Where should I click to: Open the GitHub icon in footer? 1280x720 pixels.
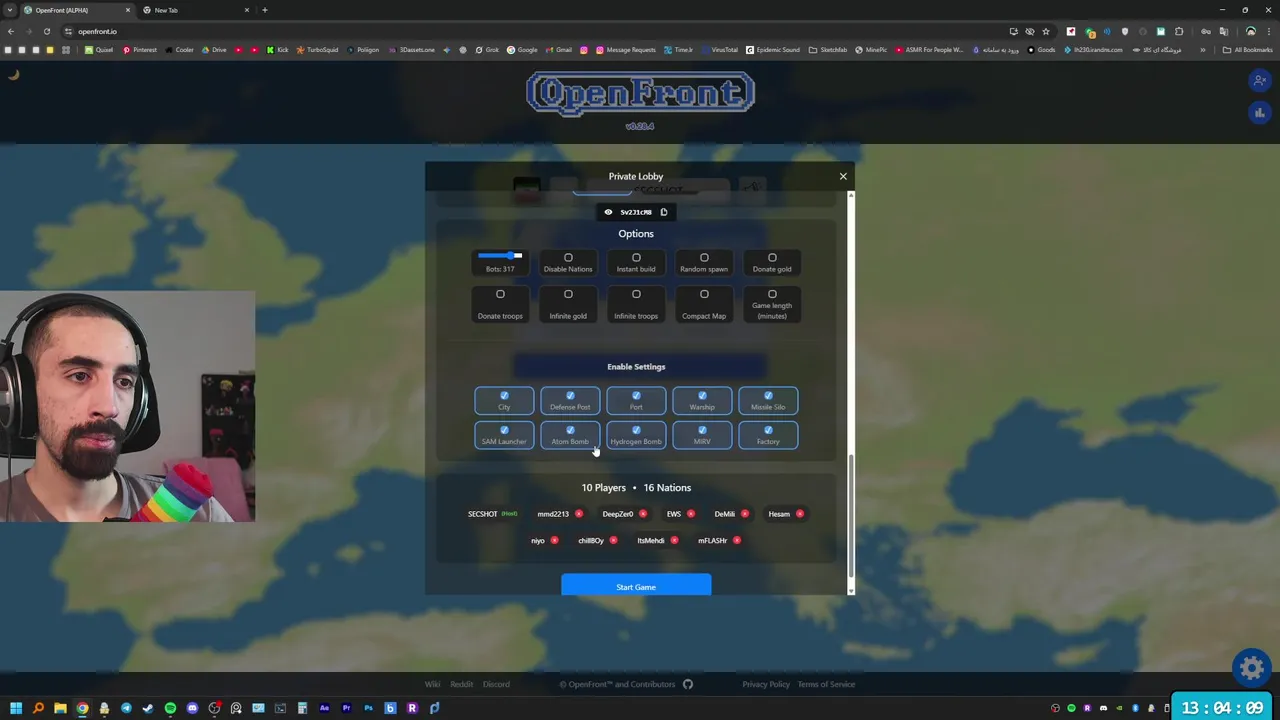tap(688, 684)
